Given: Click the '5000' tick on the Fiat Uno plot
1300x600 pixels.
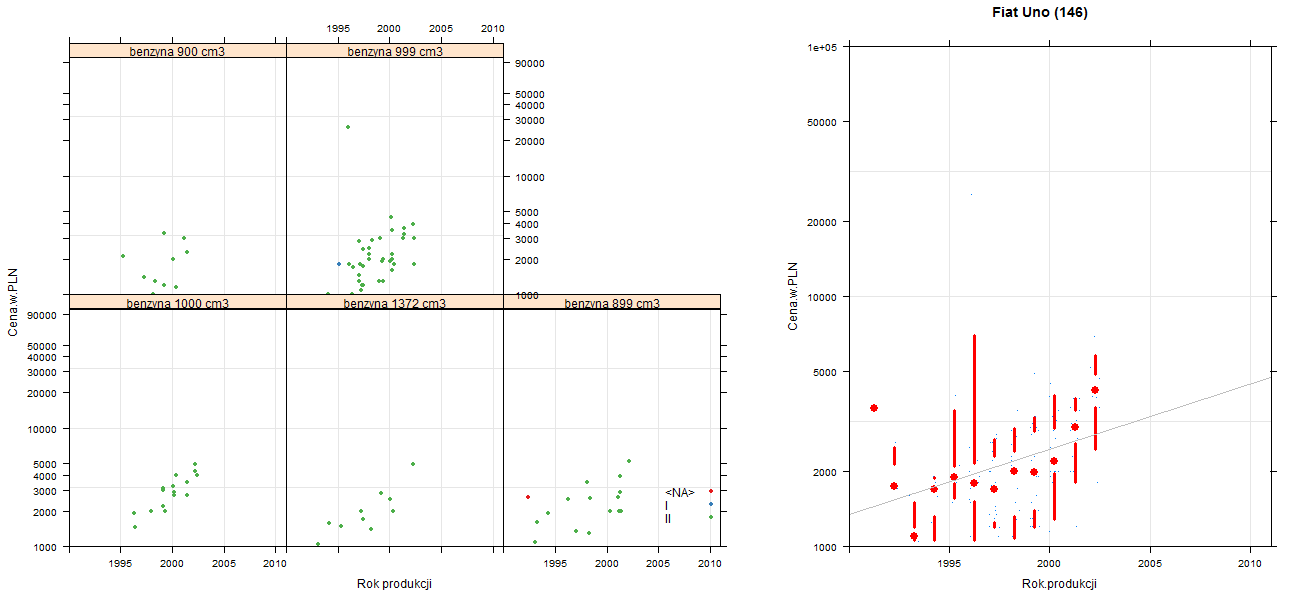Looking at the screenshot, I should click(x=825, y=372).
